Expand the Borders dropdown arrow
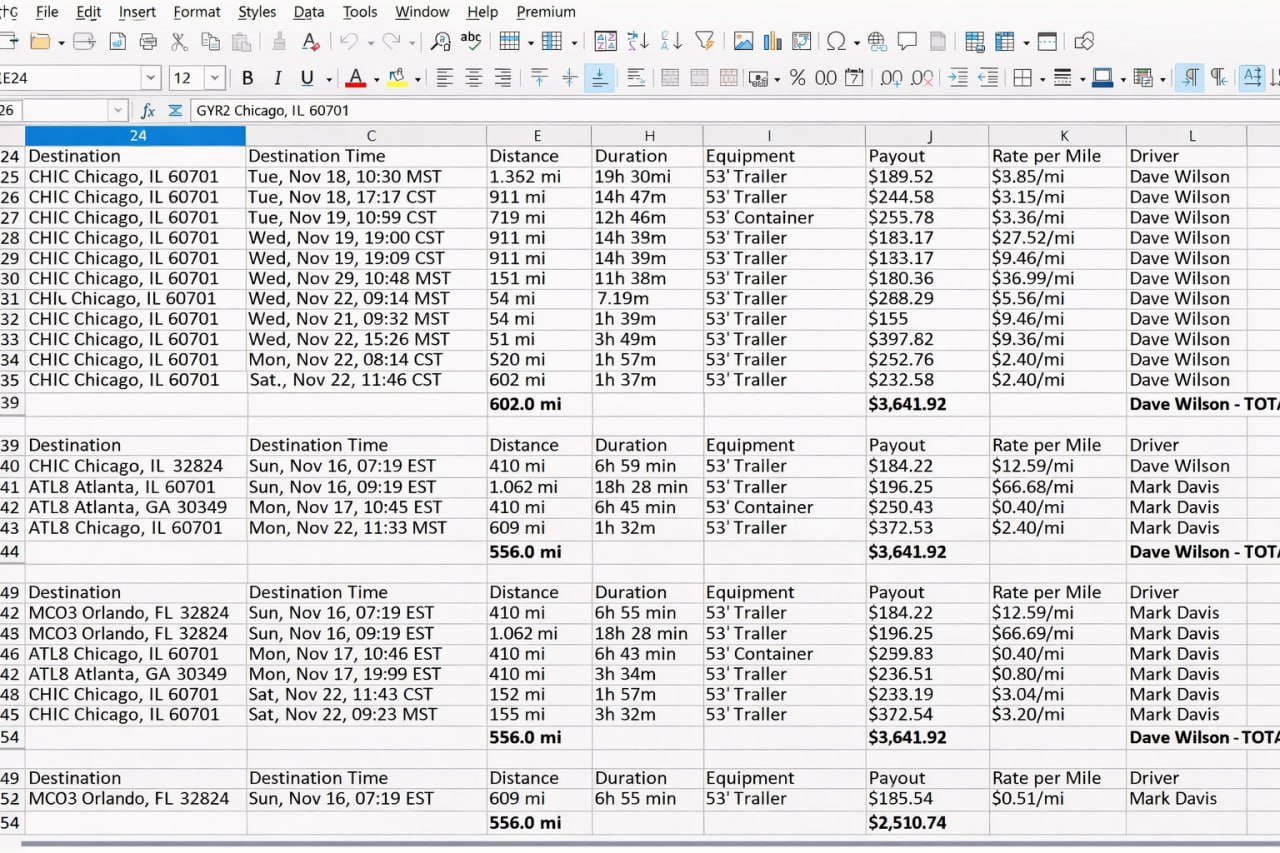The height and width of the screenshot is (853, 1280). pos(1042,79)
